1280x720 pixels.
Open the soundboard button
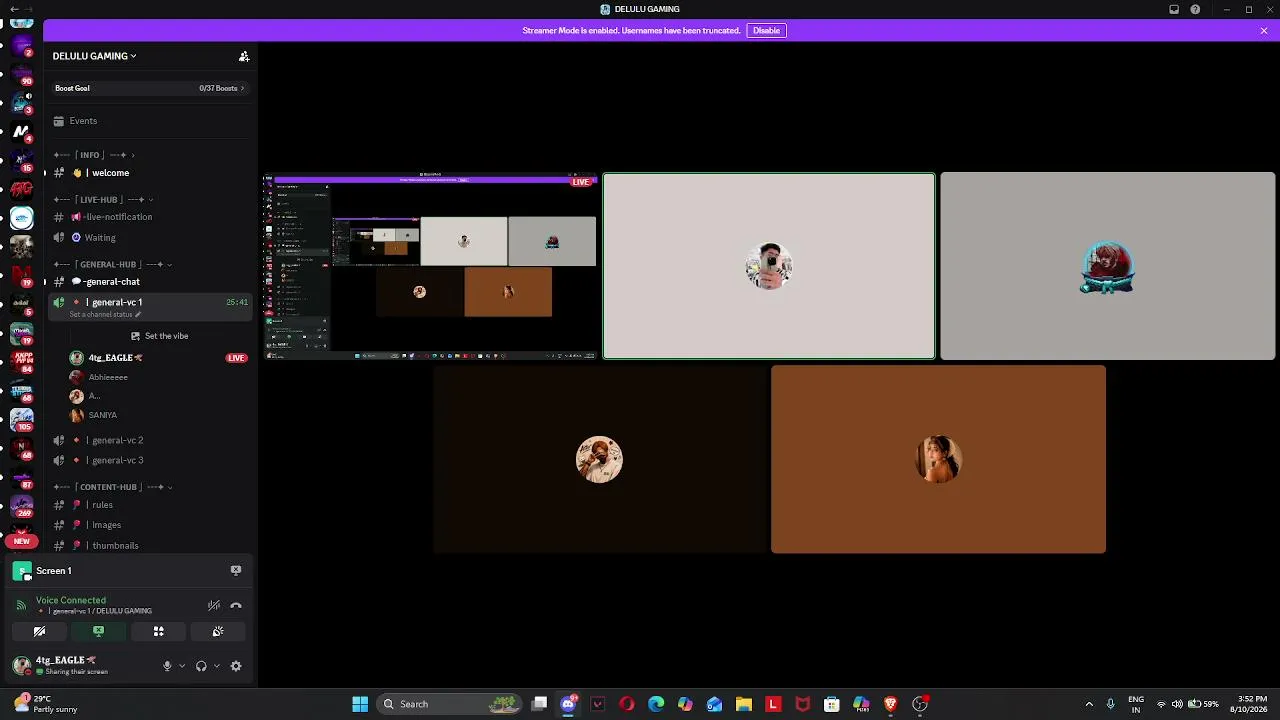tap(218, 631)
